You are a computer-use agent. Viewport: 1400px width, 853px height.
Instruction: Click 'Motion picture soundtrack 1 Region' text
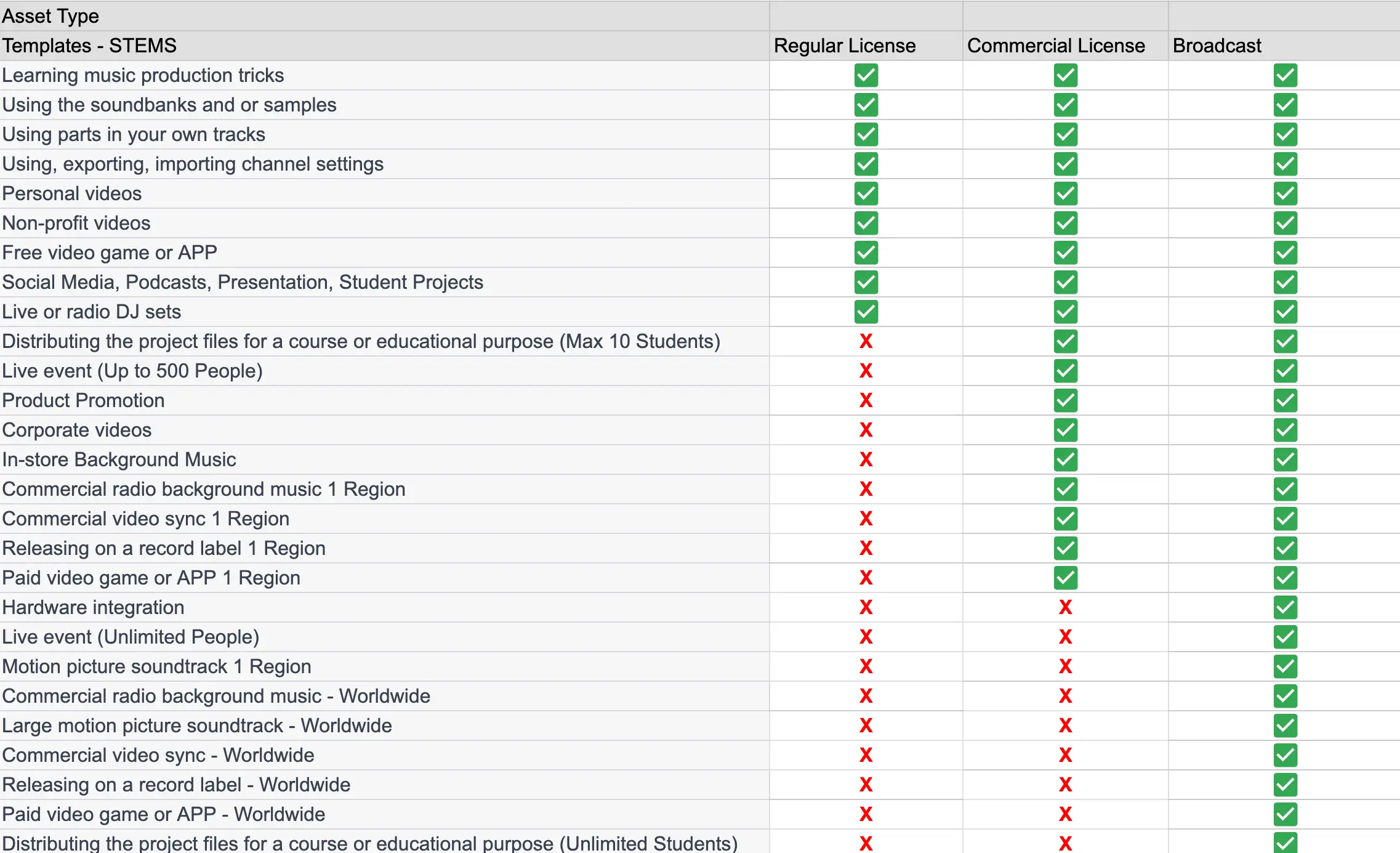pos(156,667)
